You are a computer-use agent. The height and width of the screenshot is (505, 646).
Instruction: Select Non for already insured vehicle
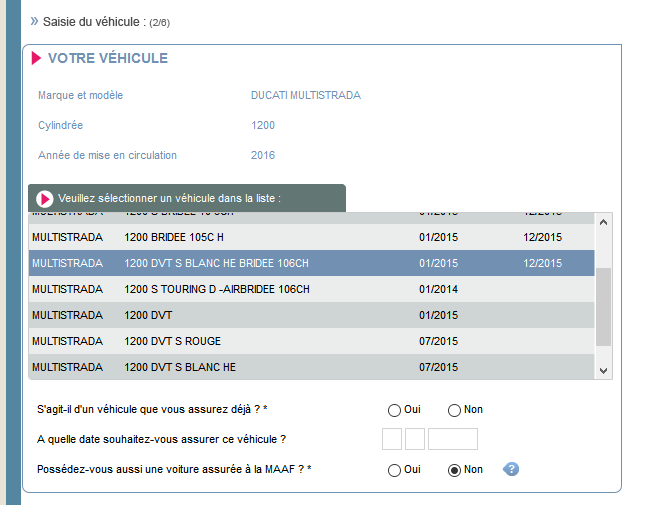pos(454,410)
